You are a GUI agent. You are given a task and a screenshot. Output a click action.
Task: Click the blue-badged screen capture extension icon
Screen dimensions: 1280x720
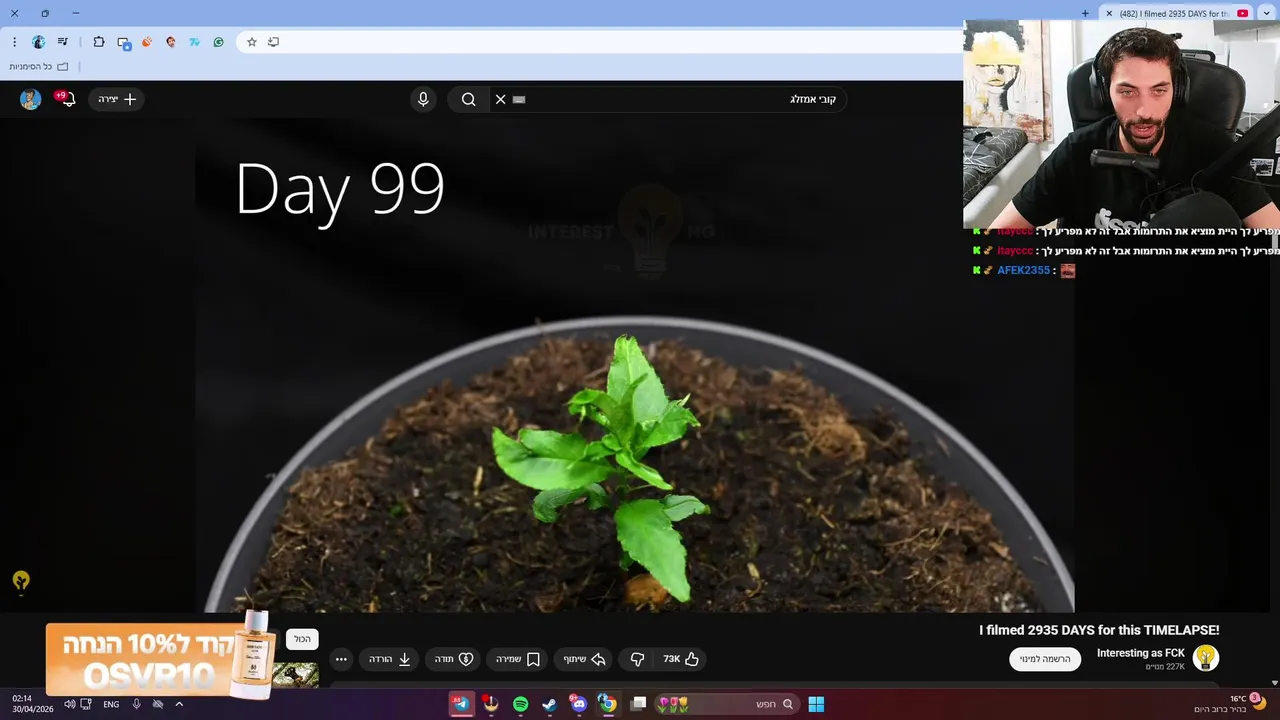(124, 42)
